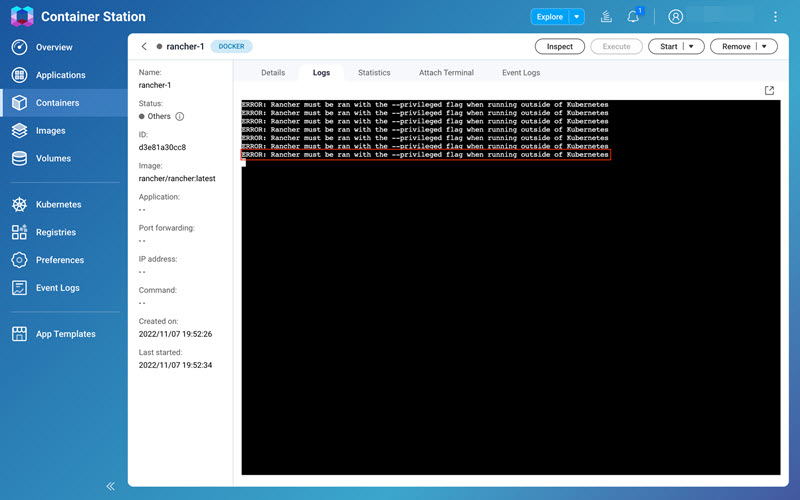Collapse the sidebar with double chevron
Screen dimensions: 800x500
(111, 486)
